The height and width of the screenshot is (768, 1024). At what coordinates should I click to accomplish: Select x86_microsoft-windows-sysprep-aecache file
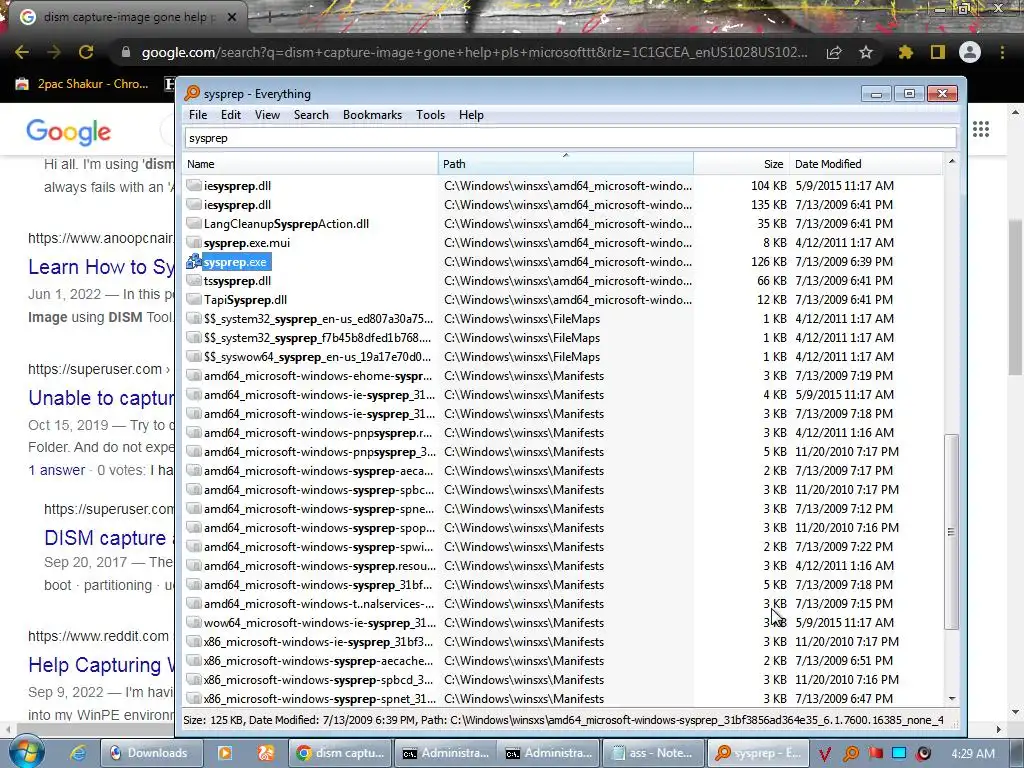tap(317, 660)
